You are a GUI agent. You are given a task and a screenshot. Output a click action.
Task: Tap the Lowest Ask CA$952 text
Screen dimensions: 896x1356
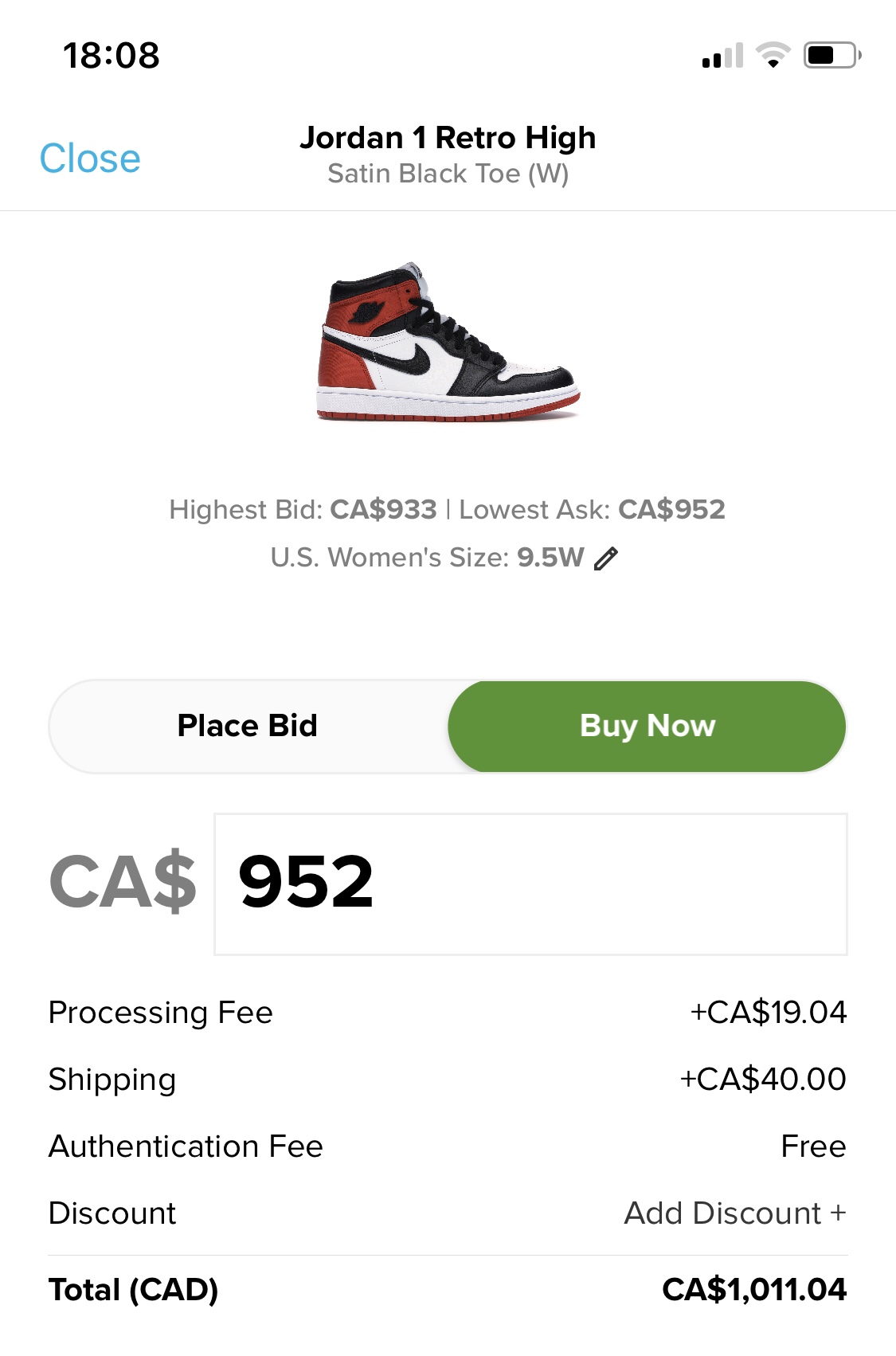tap(592, 510)
